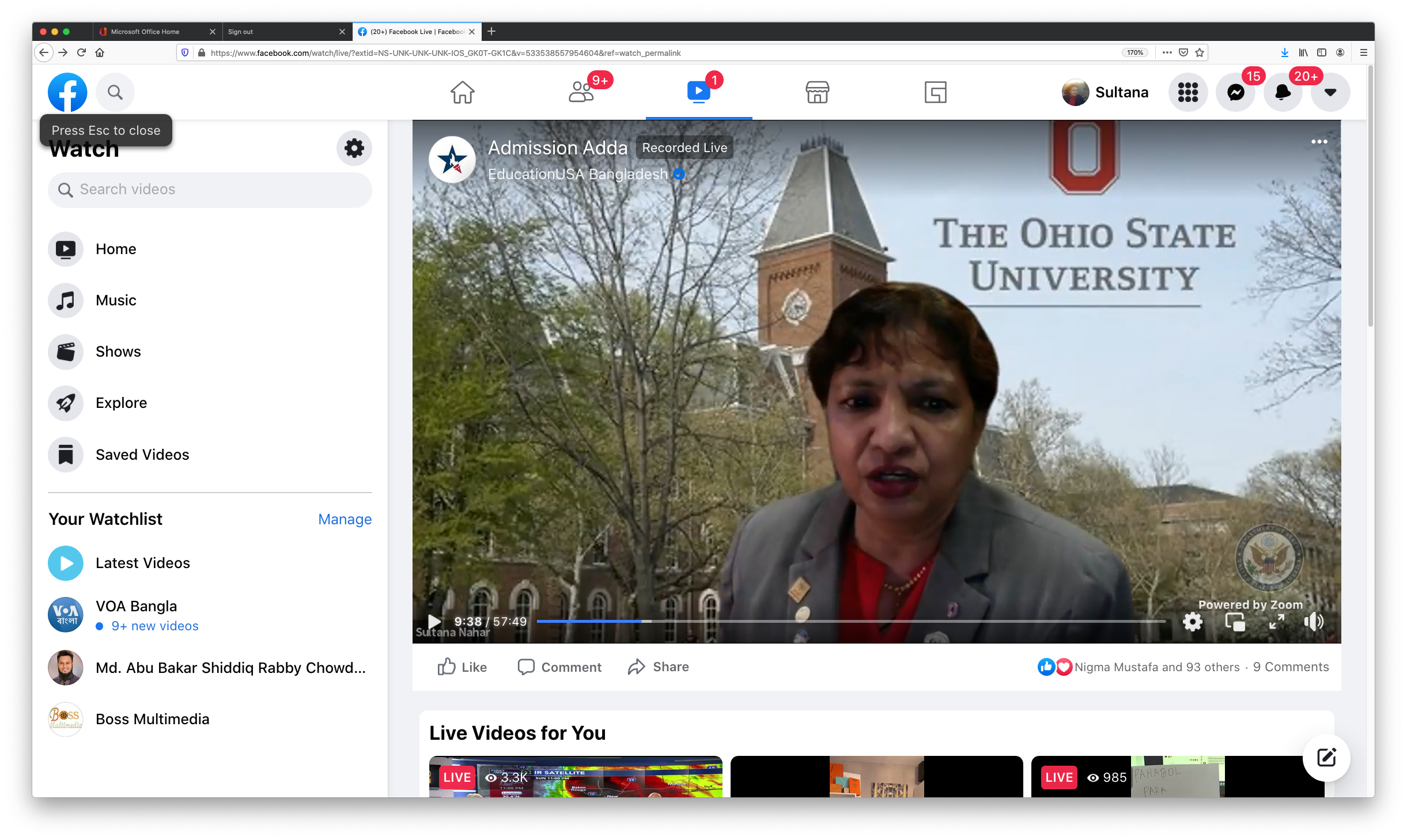Open middle live video thumbnail
The height and width of the screenshot is (840, 1407).
[876, 777]
